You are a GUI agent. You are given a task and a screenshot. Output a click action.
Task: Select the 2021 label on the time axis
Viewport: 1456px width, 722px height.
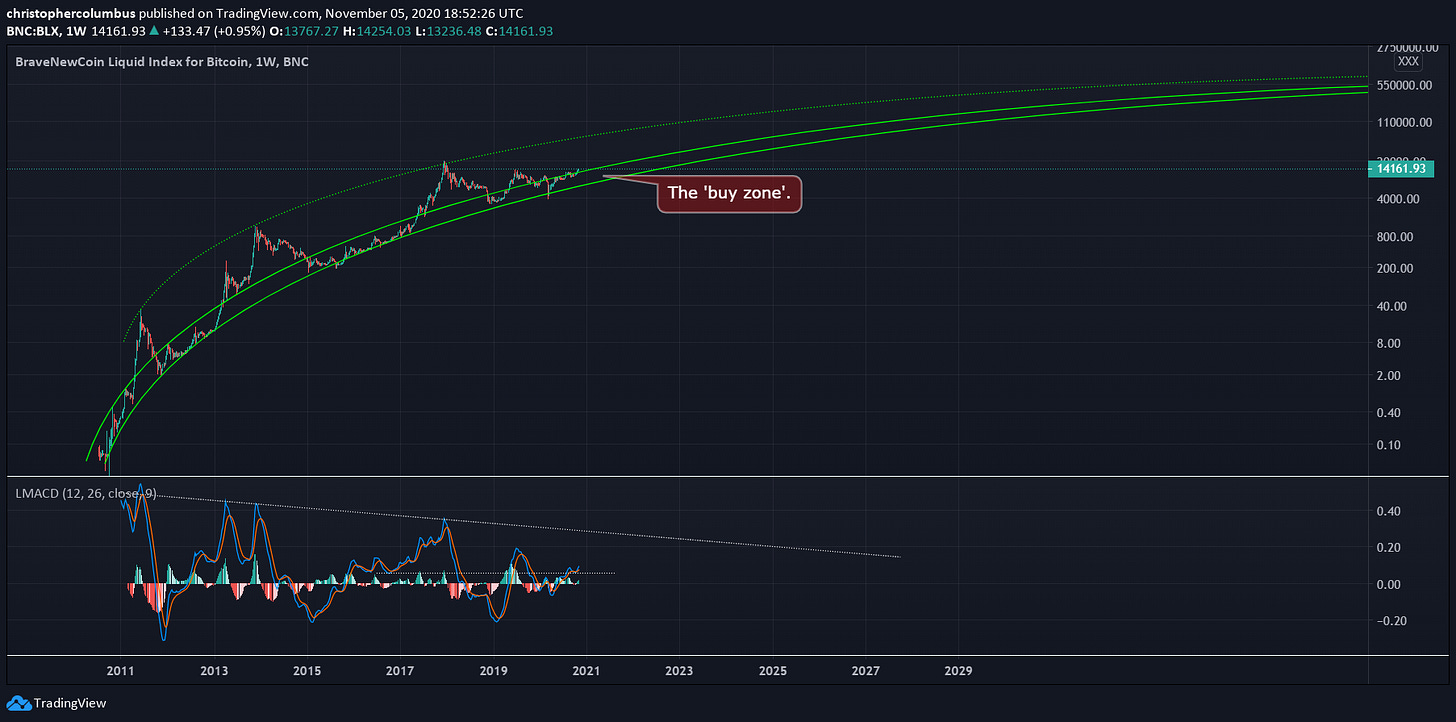pos(586,671)
